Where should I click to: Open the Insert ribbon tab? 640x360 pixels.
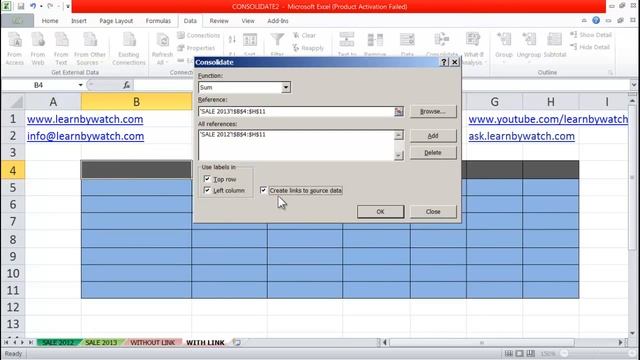[x=79, y=21]
